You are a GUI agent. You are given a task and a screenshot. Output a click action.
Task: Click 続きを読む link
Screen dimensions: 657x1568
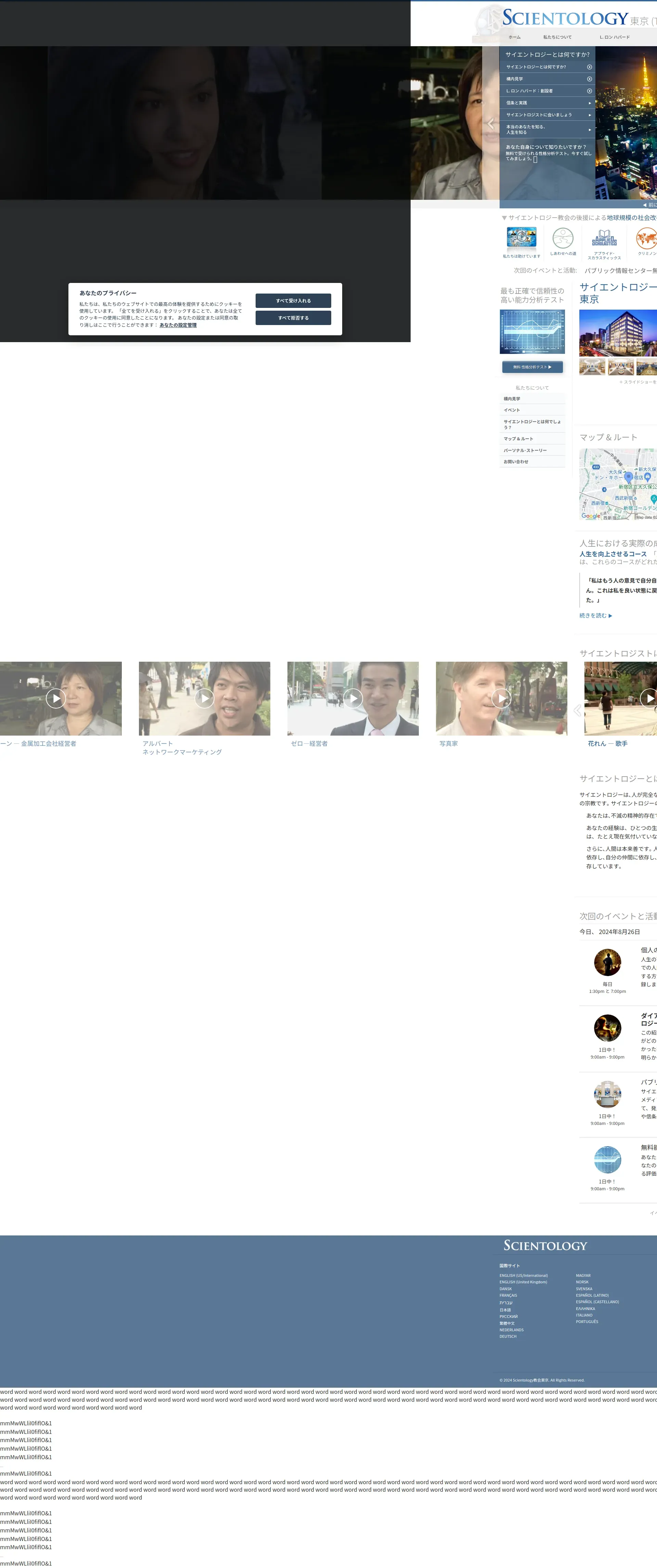(x=595, y=616)
